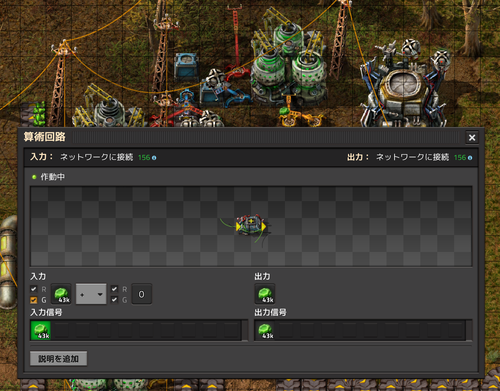Toggle first operand green wire G checkbox
Viewport: 500px width, 391px height.
[33, 300]
